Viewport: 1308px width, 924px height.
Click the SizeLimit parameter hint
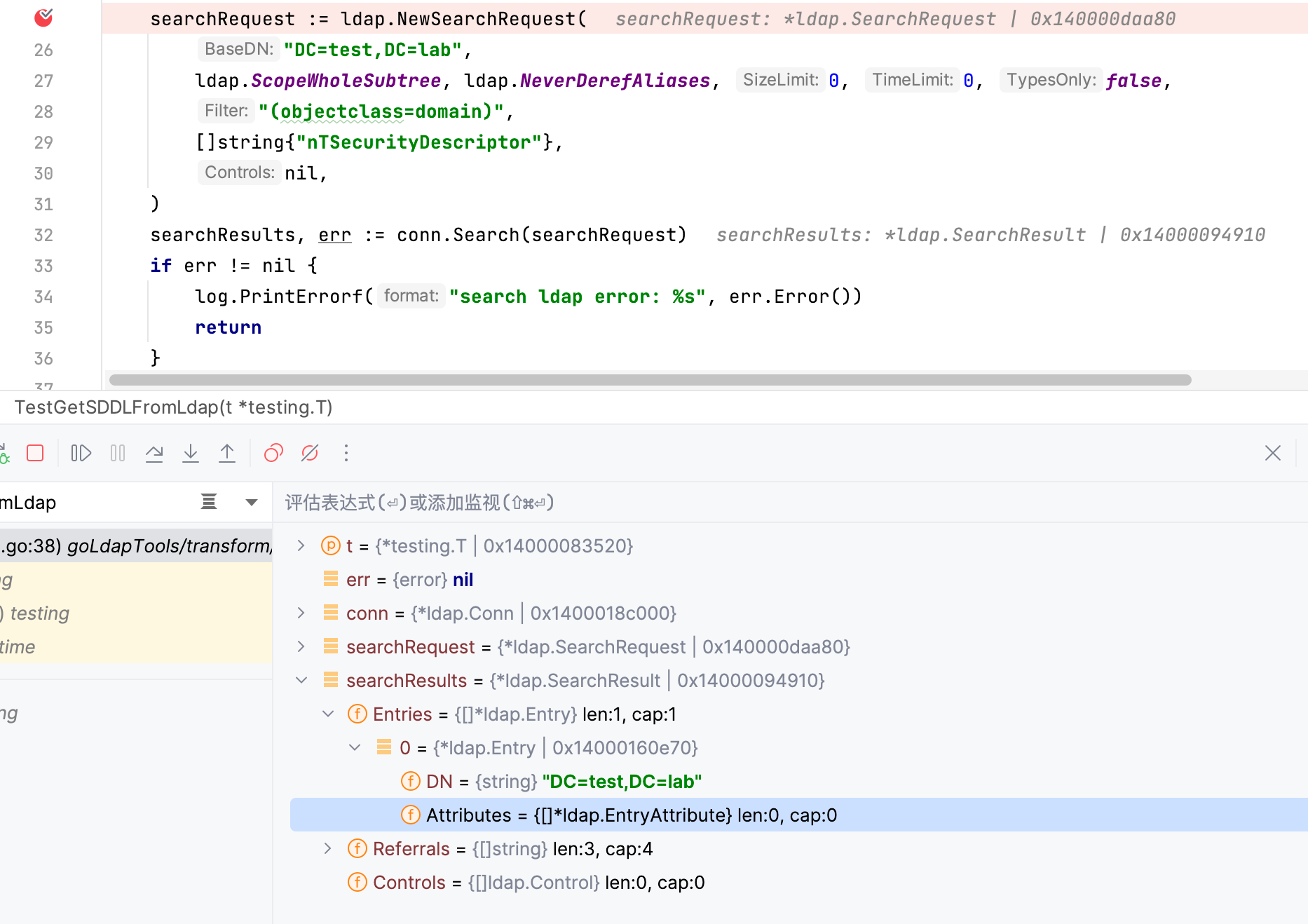pyautogui.click(x=781, y=80)
